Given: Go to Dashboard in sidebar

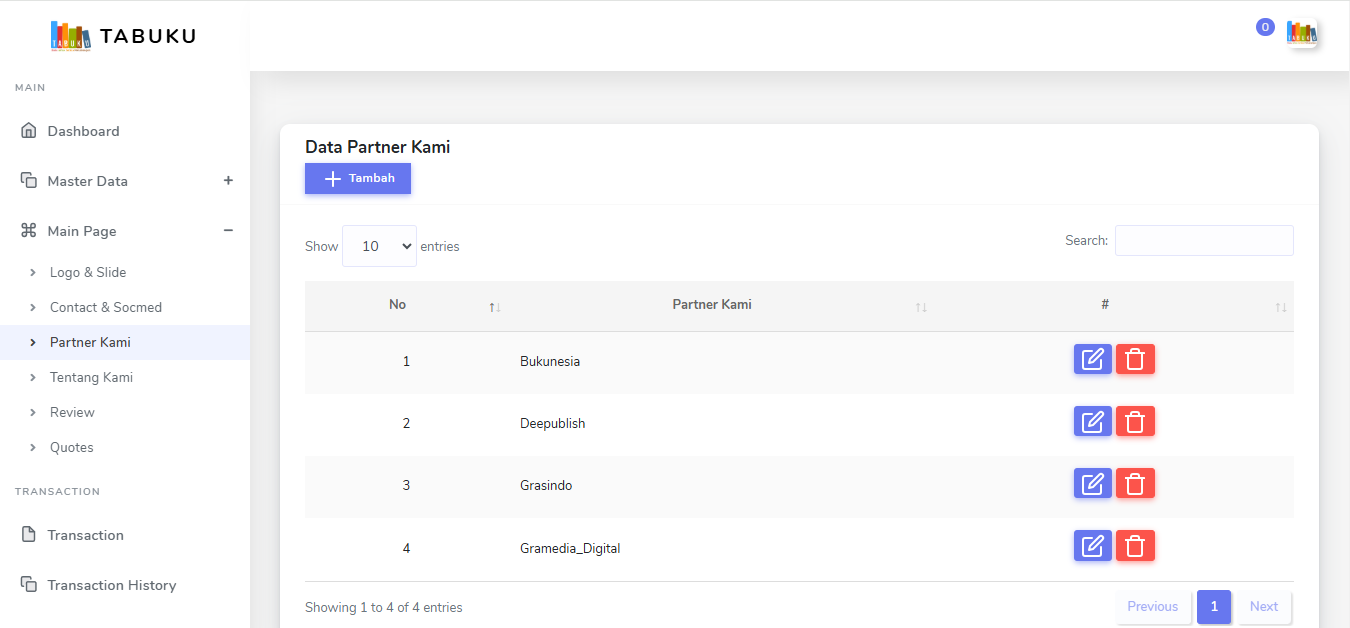Looking at the screenshot, I should pos(83,131).
